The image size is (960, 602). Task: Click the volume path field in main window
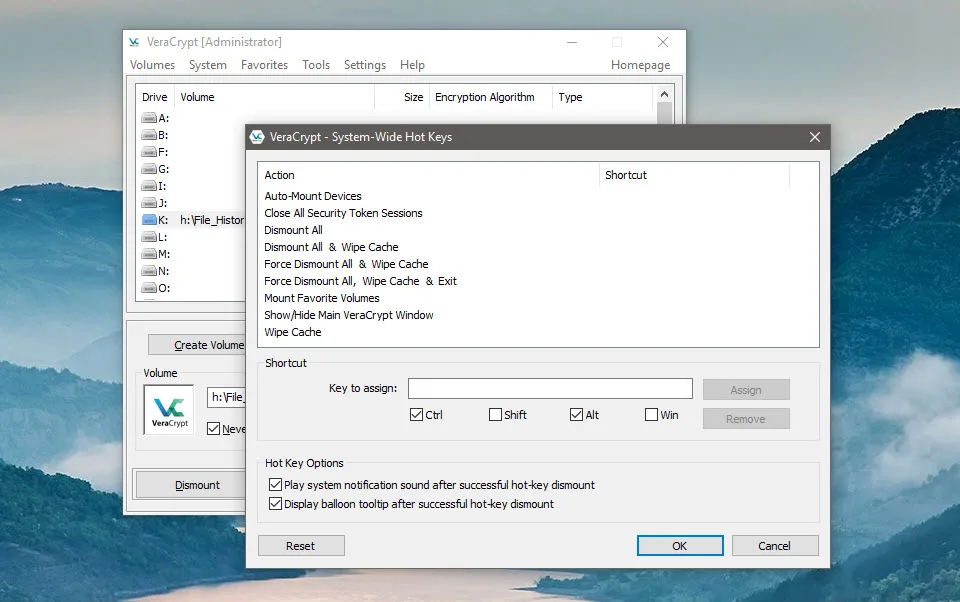[227, 397]
